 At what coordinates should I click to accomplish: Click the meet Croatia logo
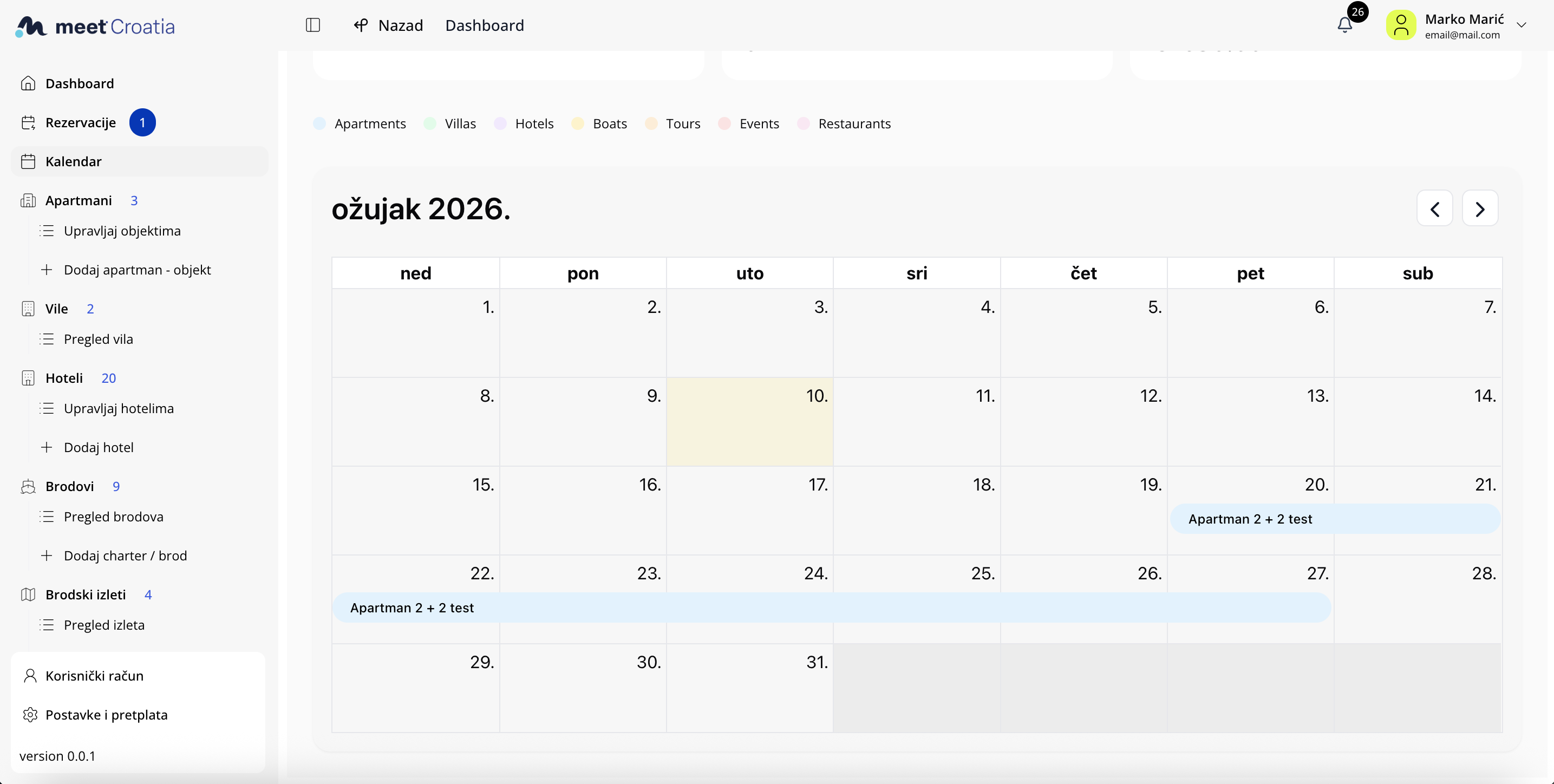[95, 27]
